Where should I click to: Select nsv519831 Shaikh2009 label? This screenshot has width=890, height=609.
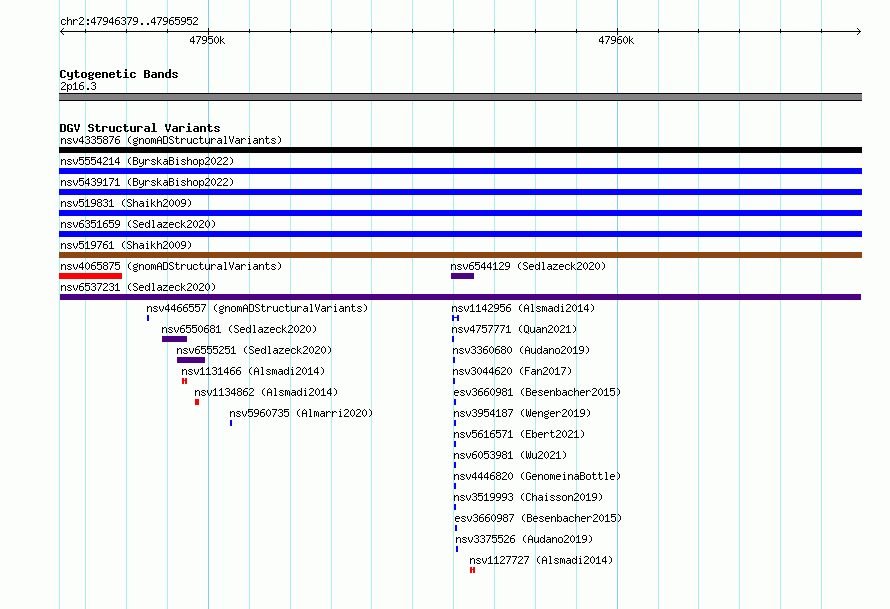click(126, 203)
